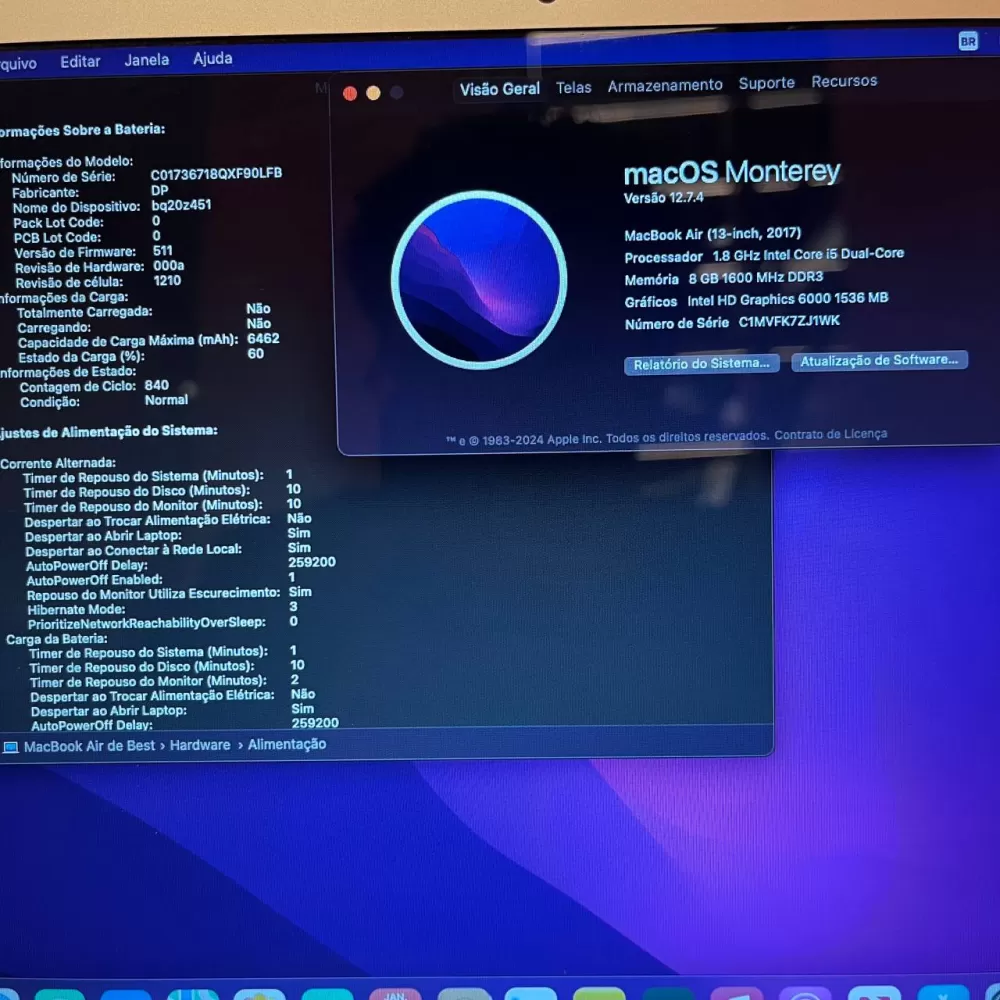Open the BR input source menu icon
Screen dimensions: 1000x1000
point(967,41)
